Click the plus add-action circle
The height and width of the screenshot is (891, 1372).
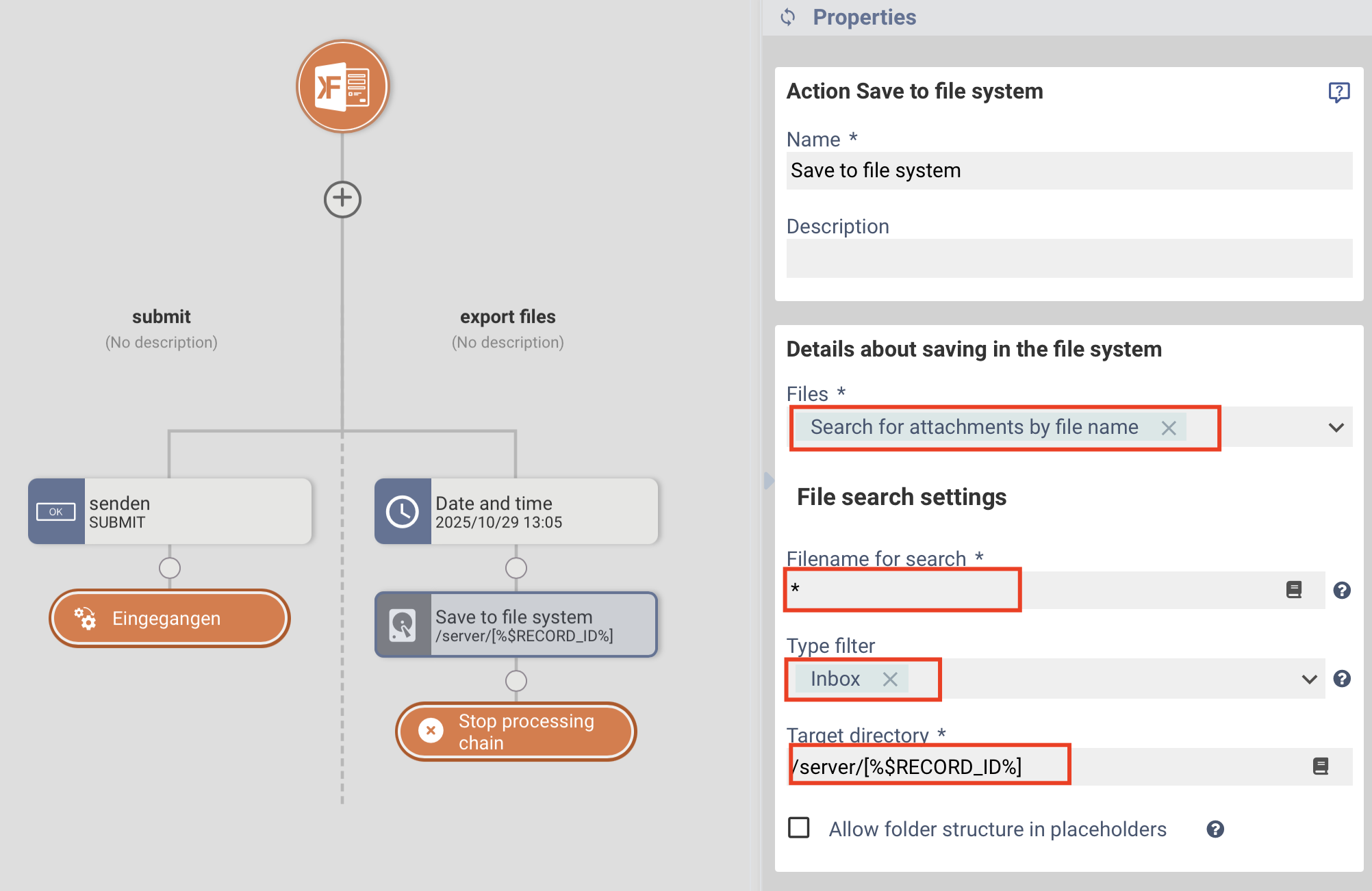pyautogui.click(x=342, y=199)
